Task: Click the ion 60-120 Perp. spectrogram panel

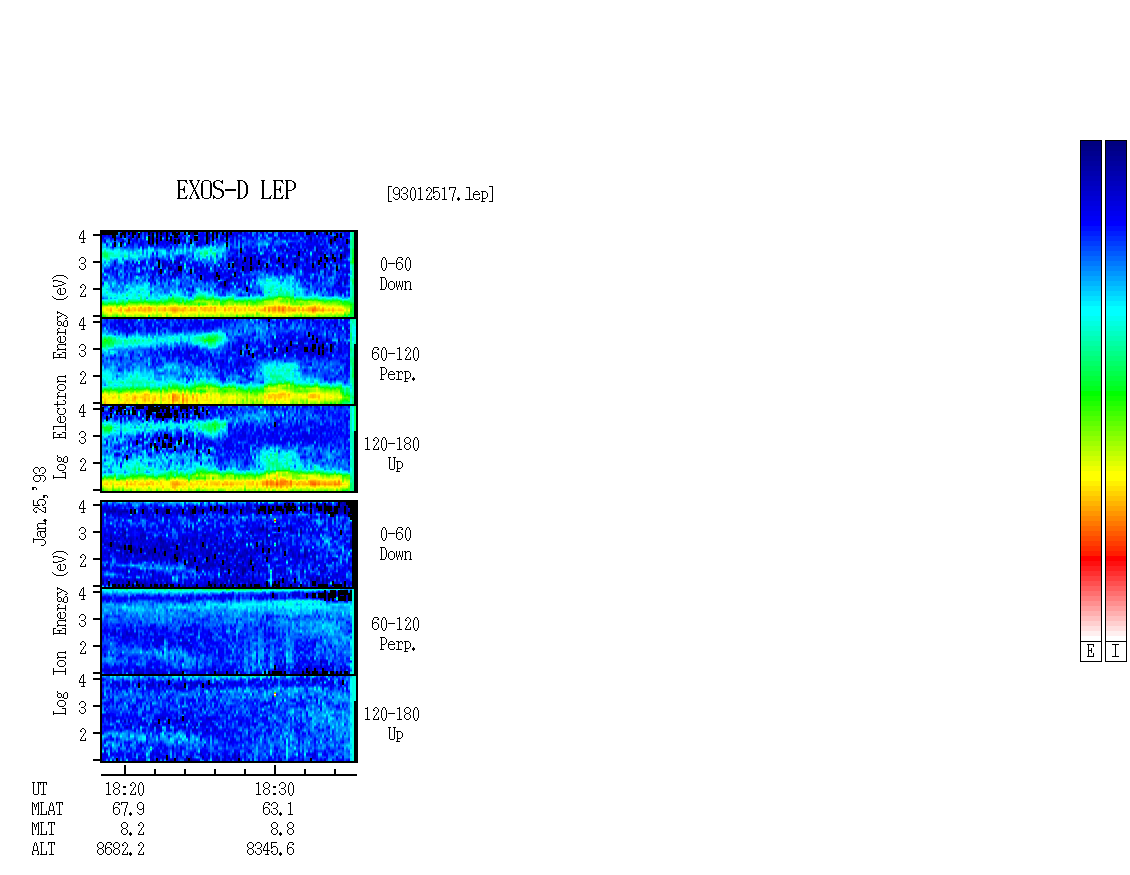Action: click(x=229, y=631)
